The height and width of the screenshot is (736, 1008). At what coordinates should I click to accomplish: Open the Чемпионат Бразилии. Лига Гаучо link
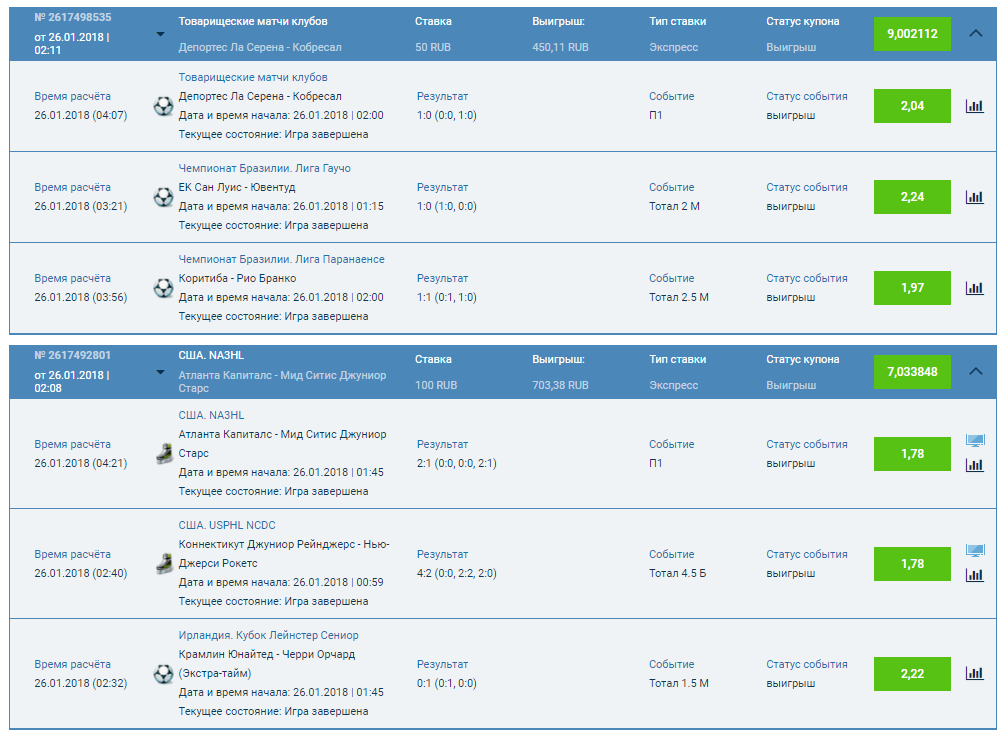pyautogui.click(x=264, y=168)
